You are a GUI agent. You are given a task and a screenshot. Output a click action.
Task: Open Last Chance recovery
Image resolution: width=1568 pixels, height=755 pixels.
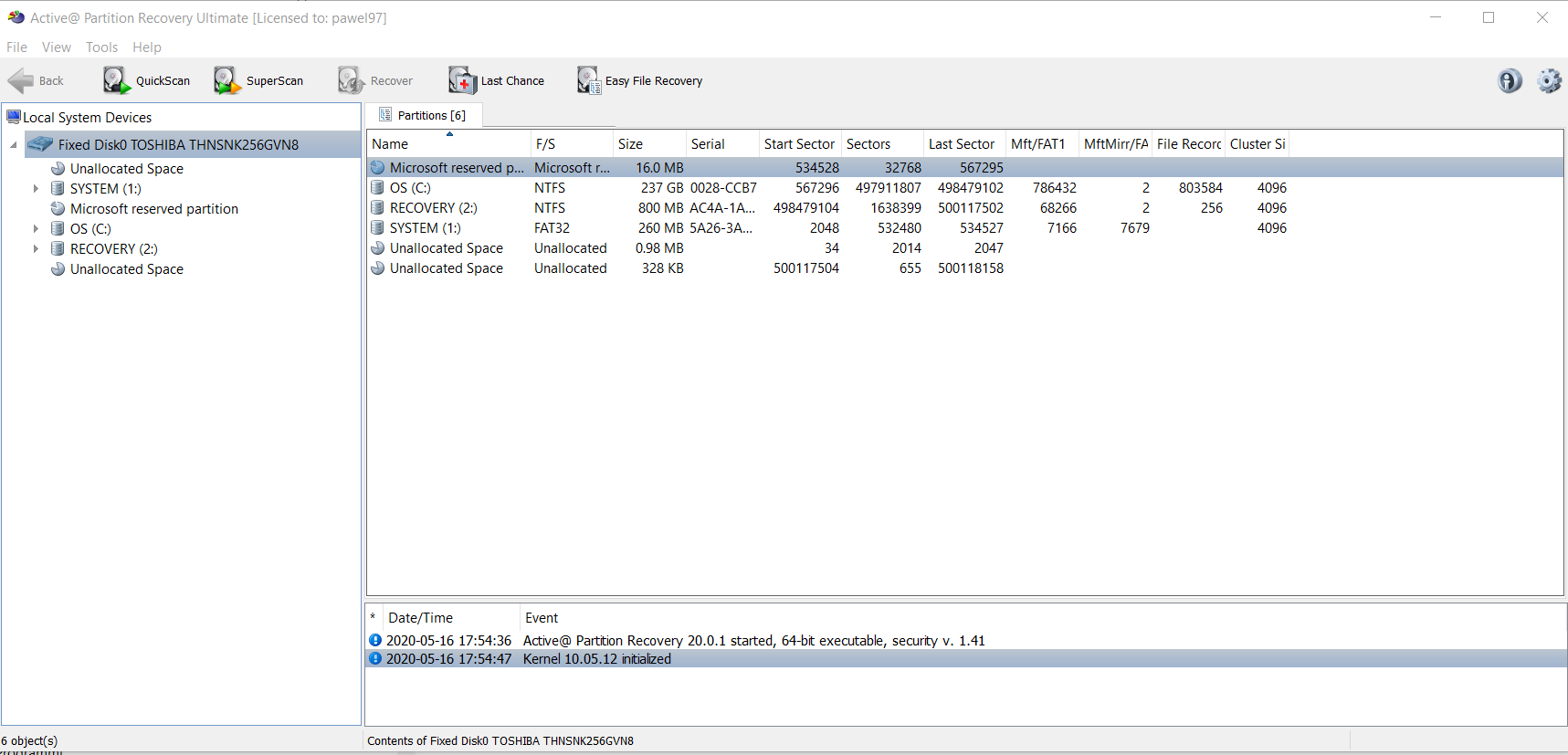(x=496, y=81)
